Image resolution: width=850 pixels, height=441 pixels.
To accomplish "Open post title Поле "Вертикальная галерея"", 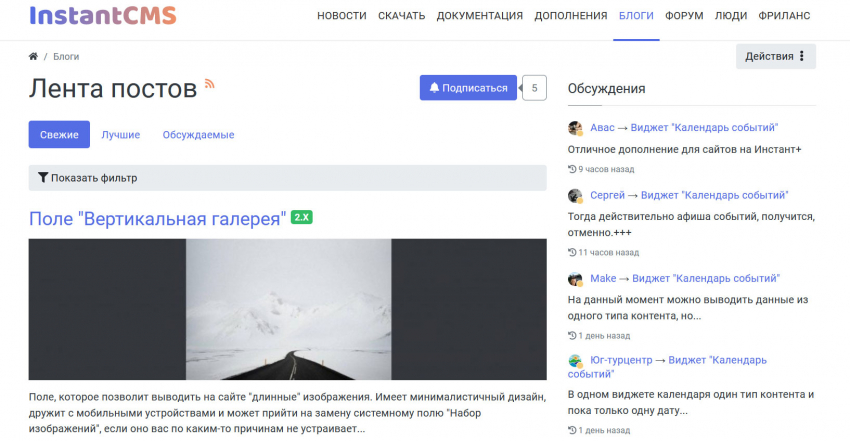I will pyautogui.click(x=157, y=218).
